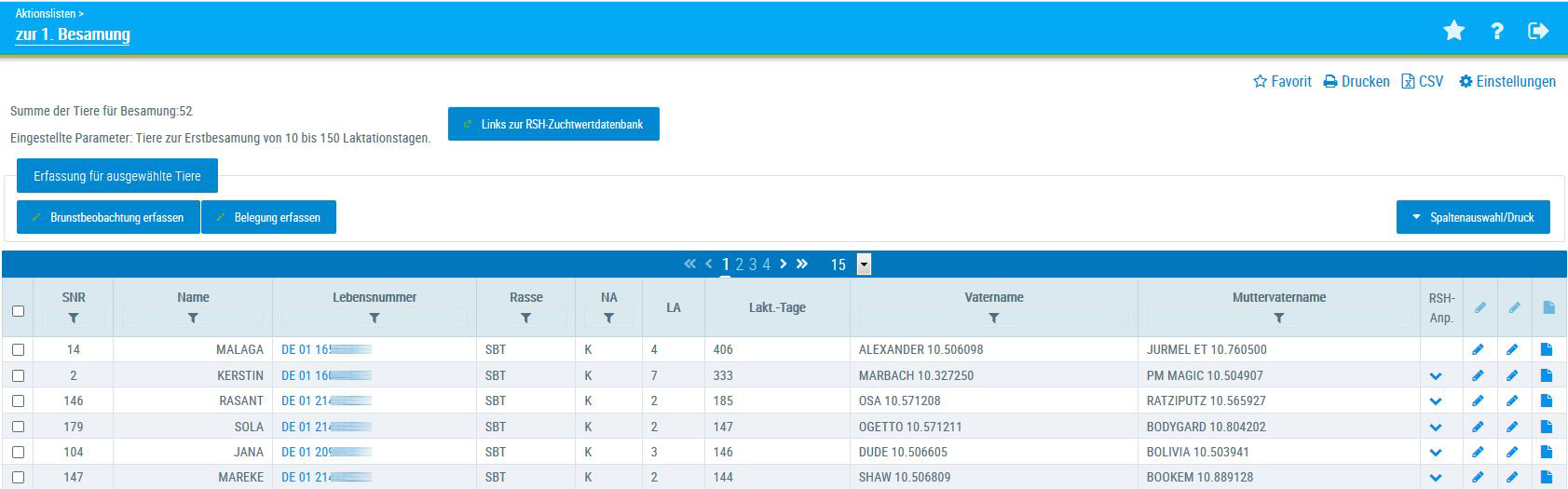The image size is (1568, 489).
Task: Click the Vatername column filter icon
Action: pyautogui.click(x=994, y=319)
